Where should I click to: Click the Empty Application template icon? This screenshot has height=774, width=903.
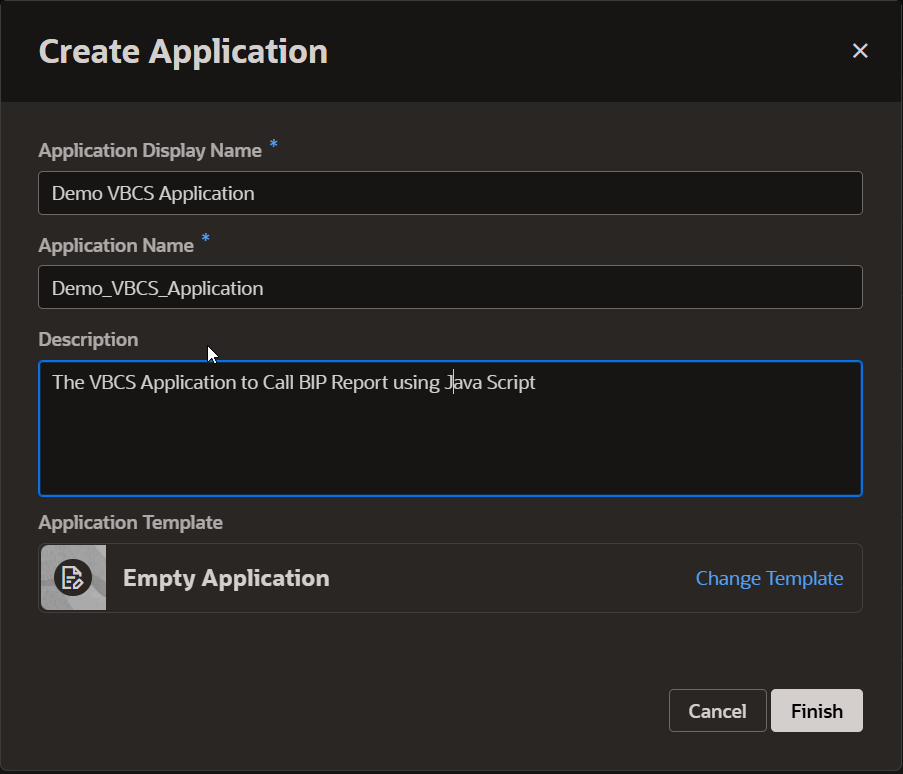[x=73, y=578]
